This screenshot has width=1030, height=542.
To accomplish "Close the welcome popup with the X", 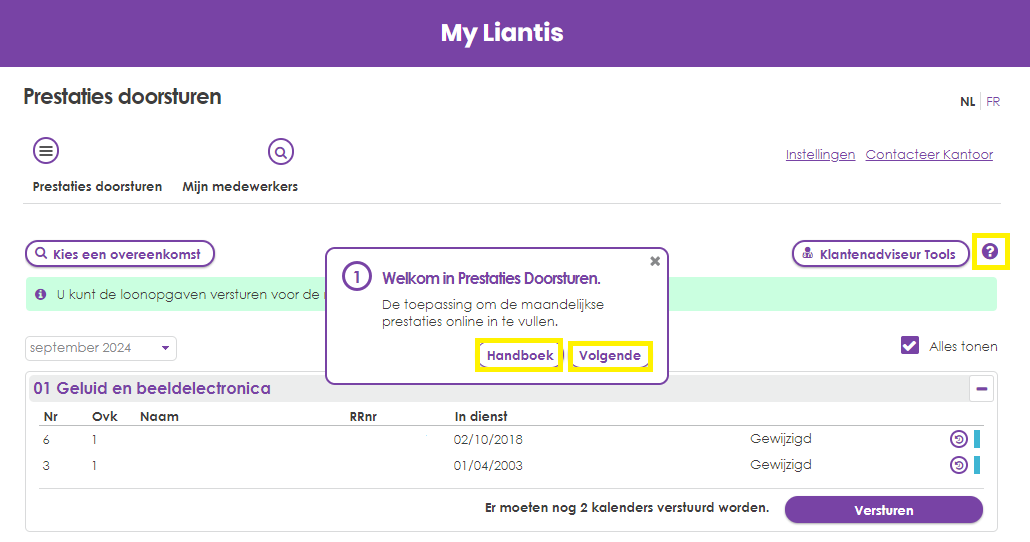I will [x=655, y=261].
